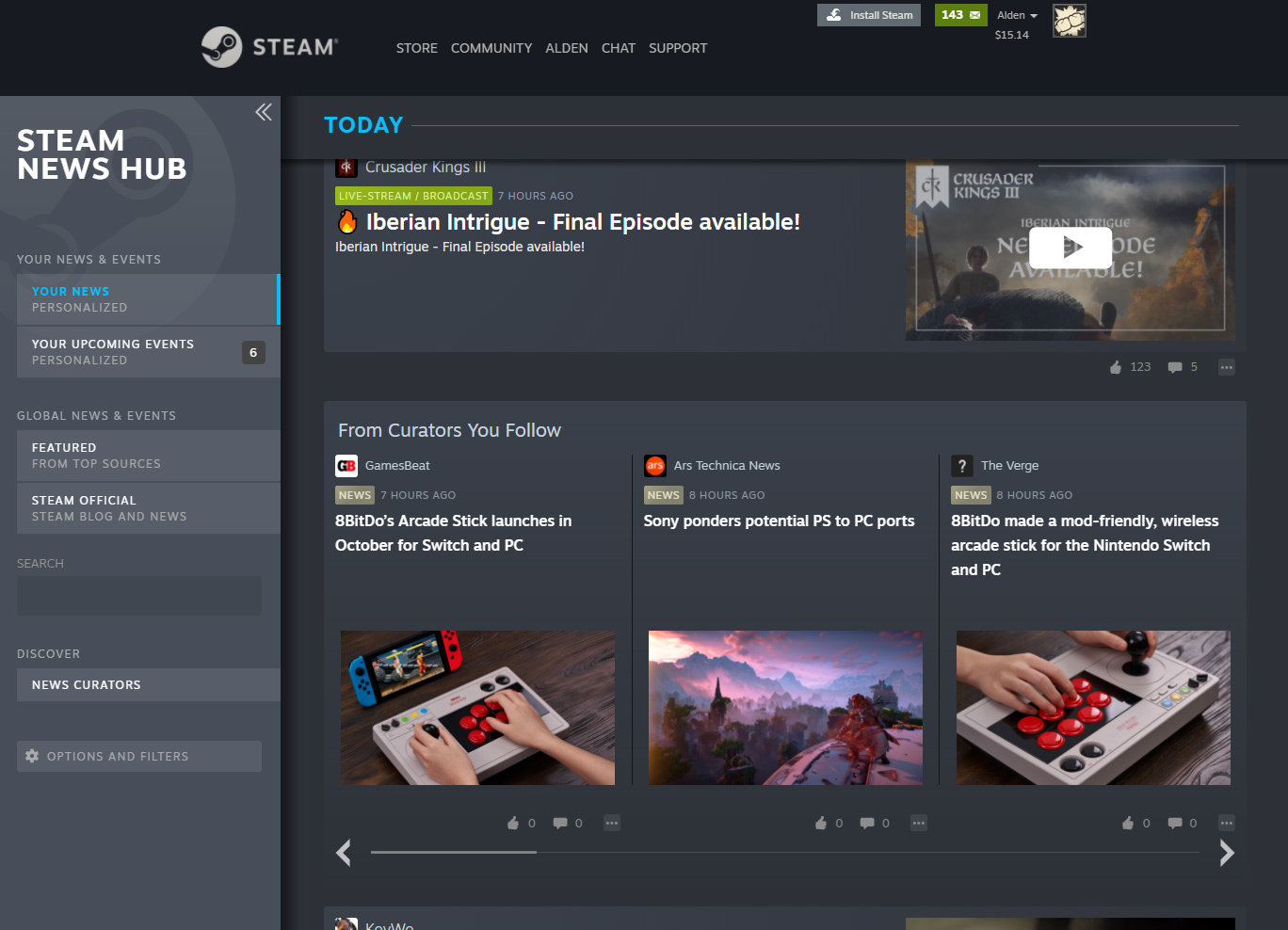Thumbs-up The Verge article

coord(1129,822)
